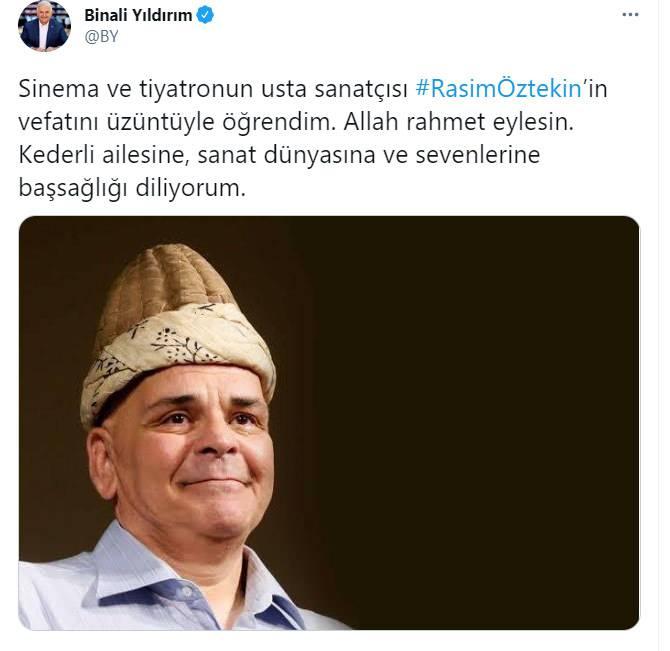Click the tweet line starting 'Sinema ve tiyatronun'
This screenshot has width=670, height=651.
click(x=313, y=89)
